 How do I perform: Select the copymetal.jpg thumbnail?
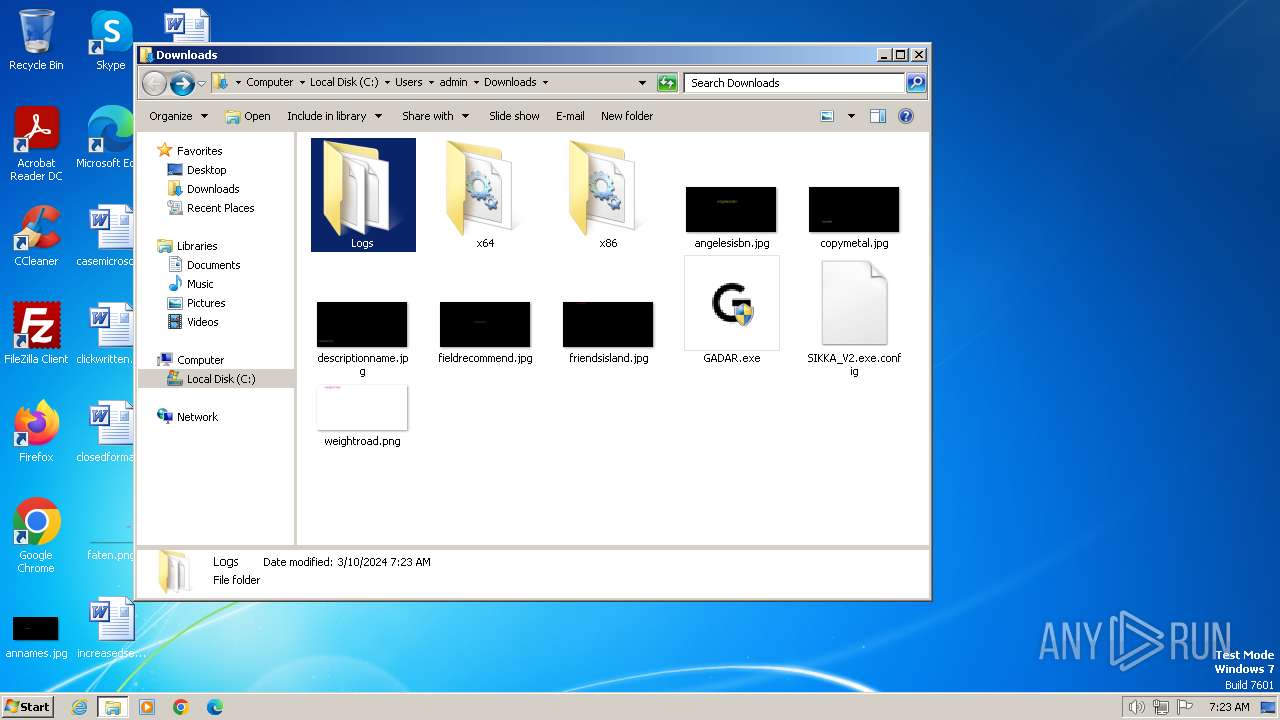click(x=854, y=209)
